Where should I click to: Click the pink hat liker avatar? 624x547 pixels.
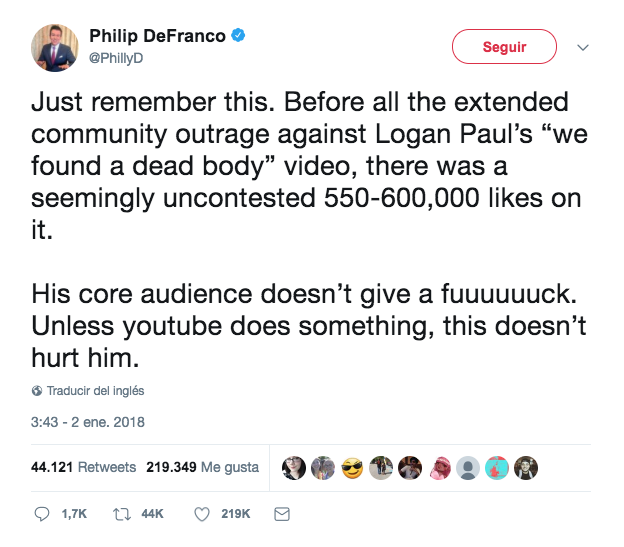click(438, 468)
